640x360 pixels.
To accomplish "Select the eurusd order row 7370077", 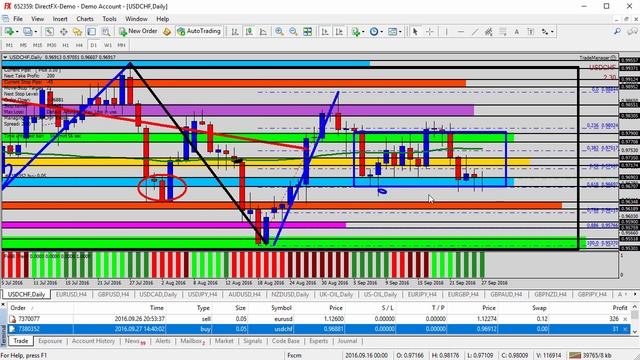I will 319,319.
